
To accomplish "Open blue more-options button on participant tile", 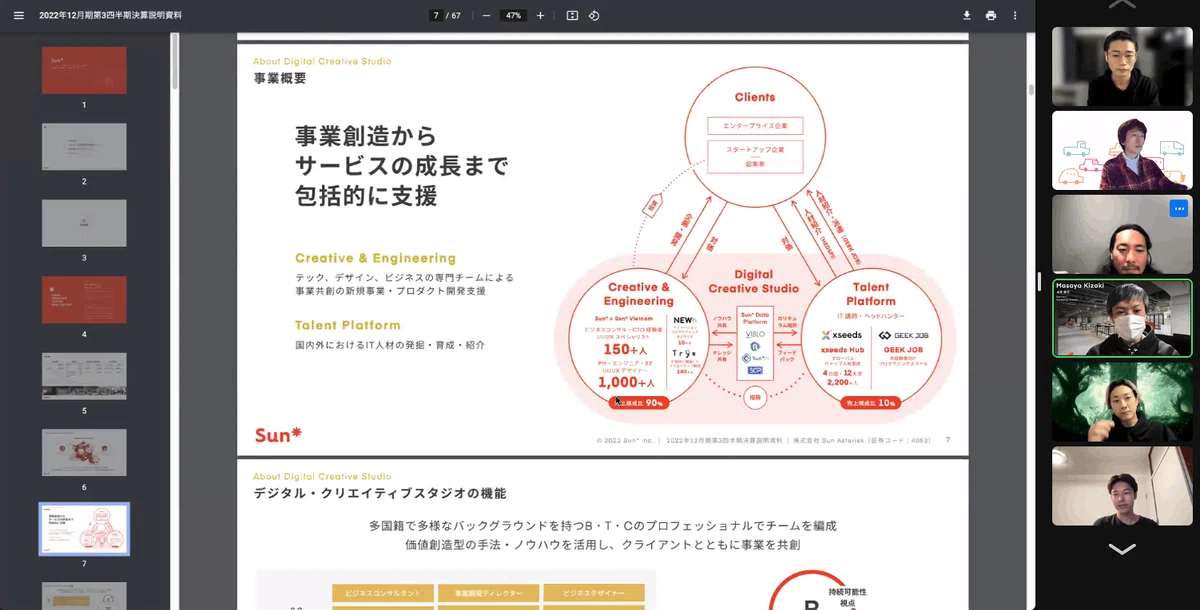I will [x=1178, y=208].
